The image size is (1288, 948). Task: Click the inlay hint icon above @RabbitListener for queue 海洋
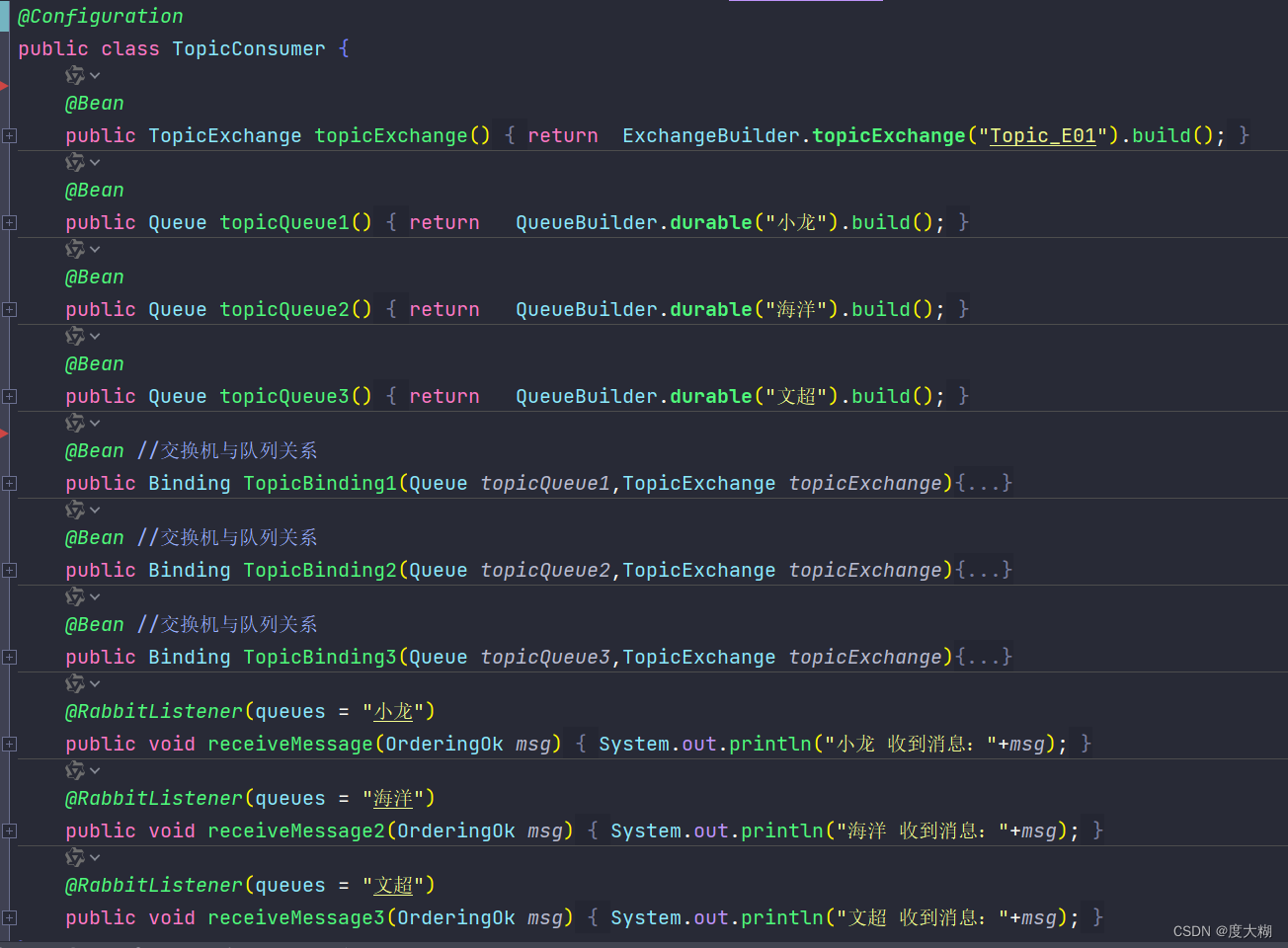pyautogui.click(x=75, y=770)
